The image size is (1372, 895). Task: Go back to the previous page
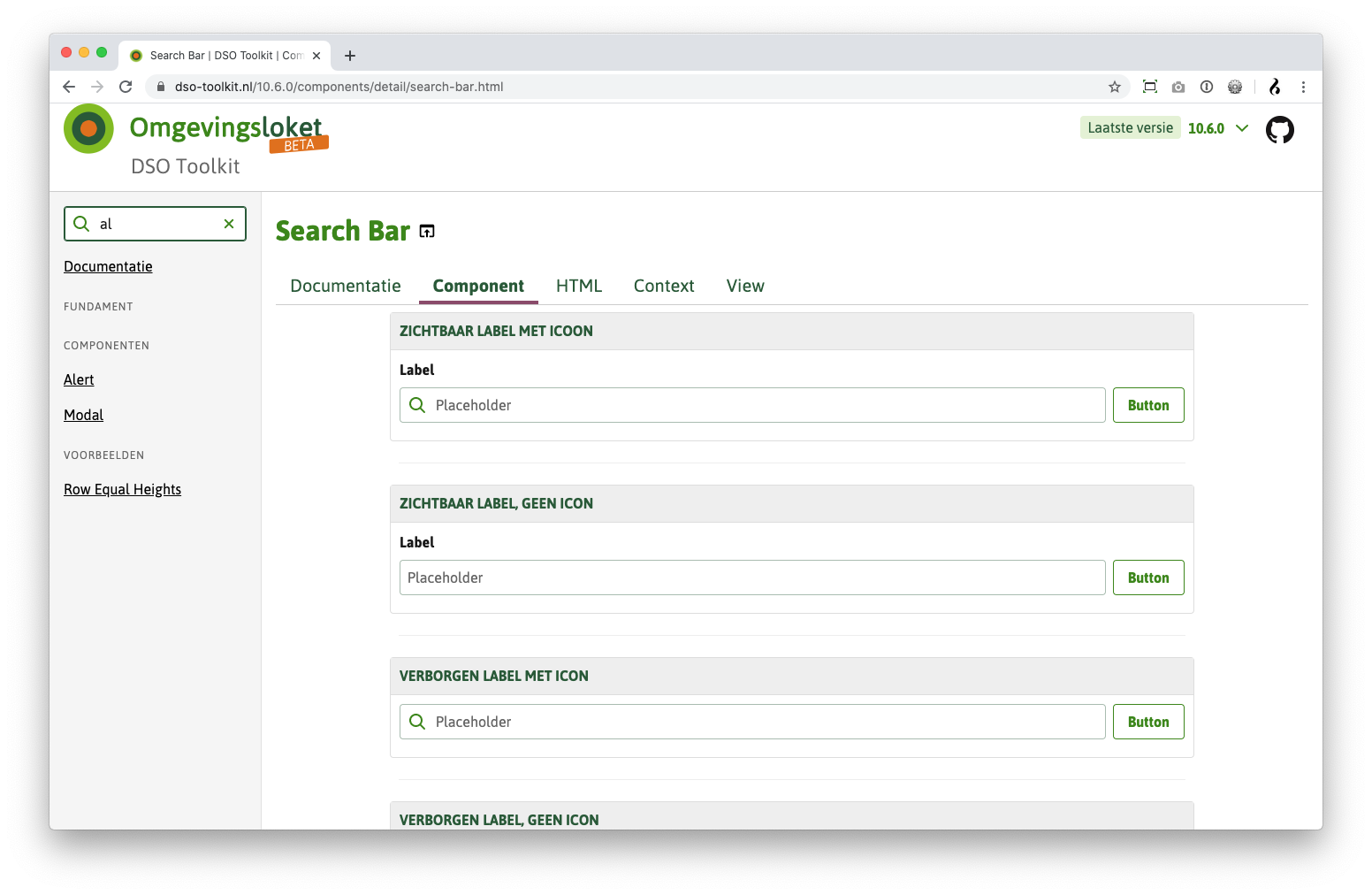click(x=69, y=87)
